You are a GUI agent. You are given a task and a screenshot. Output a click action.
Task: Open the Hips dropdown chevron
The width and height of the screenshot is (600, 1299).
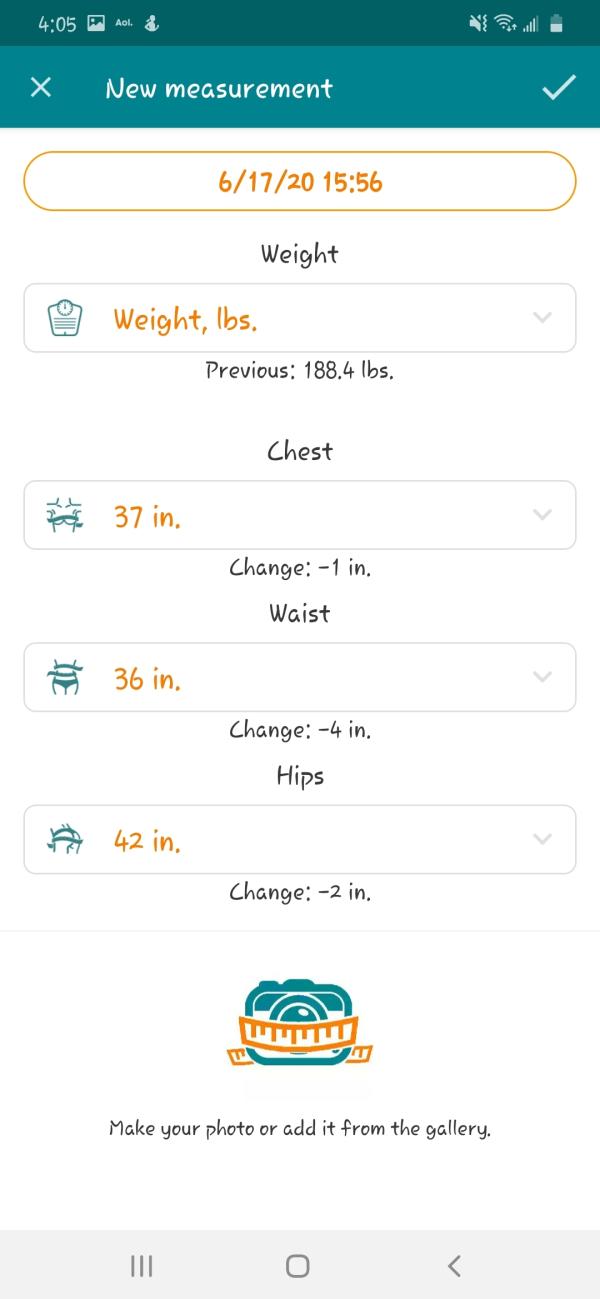[x=542, y=839]
